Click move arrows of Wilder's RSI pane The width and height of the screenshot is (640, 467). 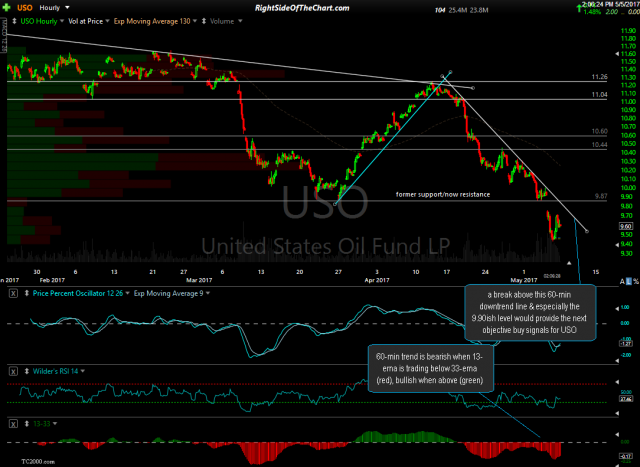point(27,371)
